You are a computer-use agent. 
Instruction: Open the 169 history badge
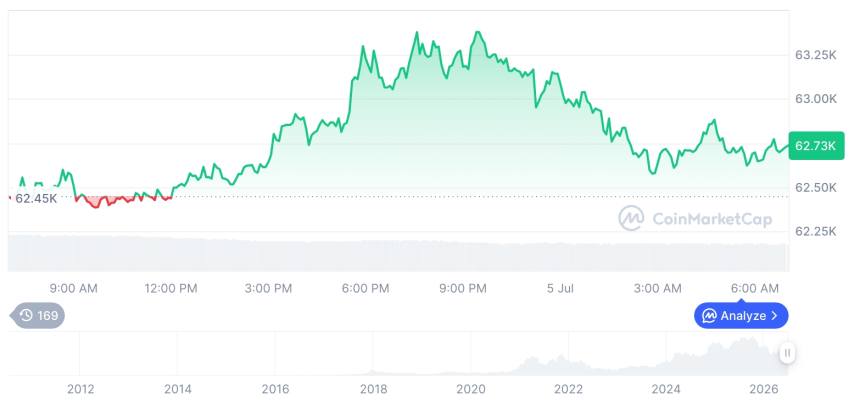tap(37, 315)
